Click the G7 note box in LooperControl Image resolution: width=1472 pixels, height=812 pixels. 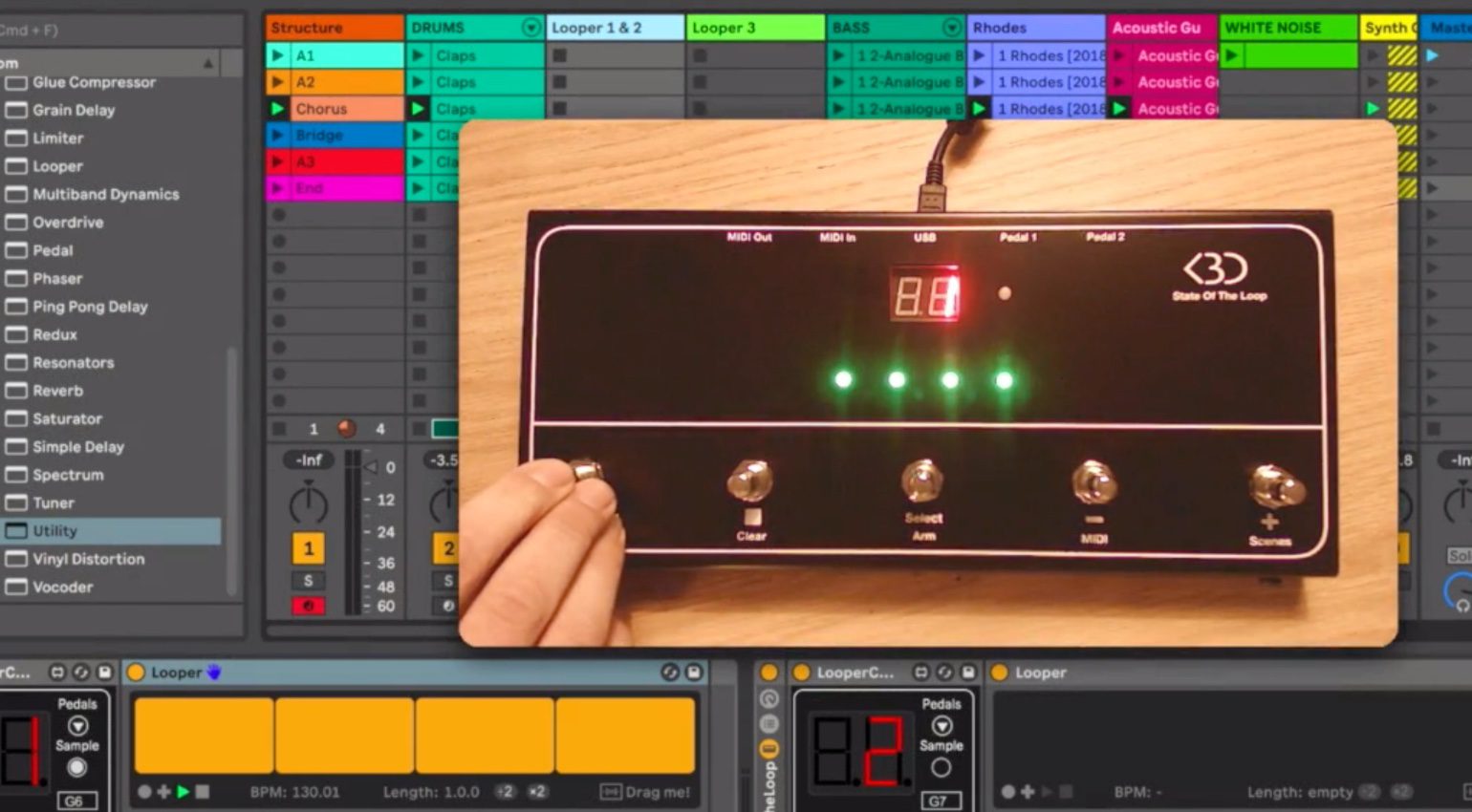click(938, 801)
